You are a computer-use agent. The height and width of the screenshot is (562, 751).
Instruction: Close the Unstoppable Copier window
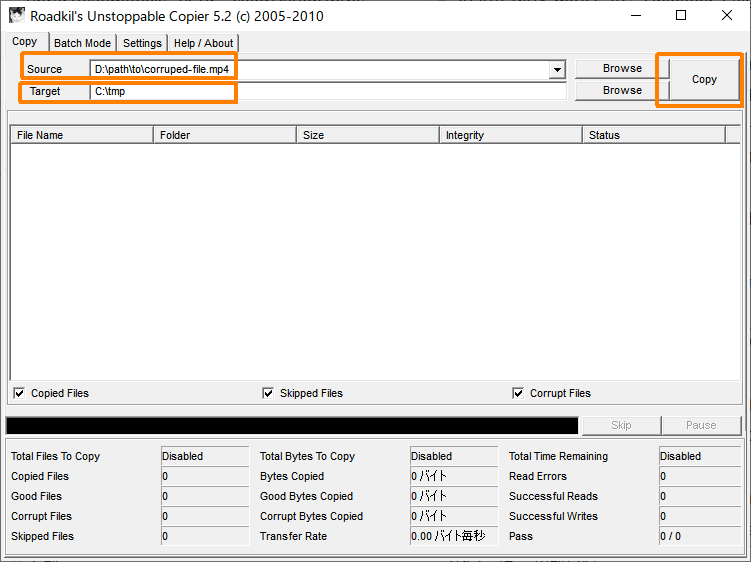(727, 16)
